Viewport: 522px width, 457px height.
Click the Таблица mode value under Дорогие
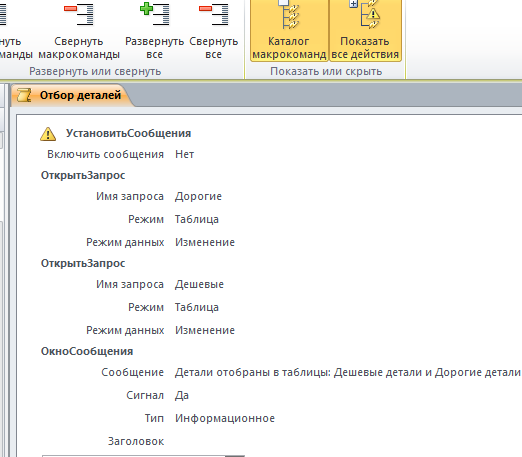coord(197,219)
